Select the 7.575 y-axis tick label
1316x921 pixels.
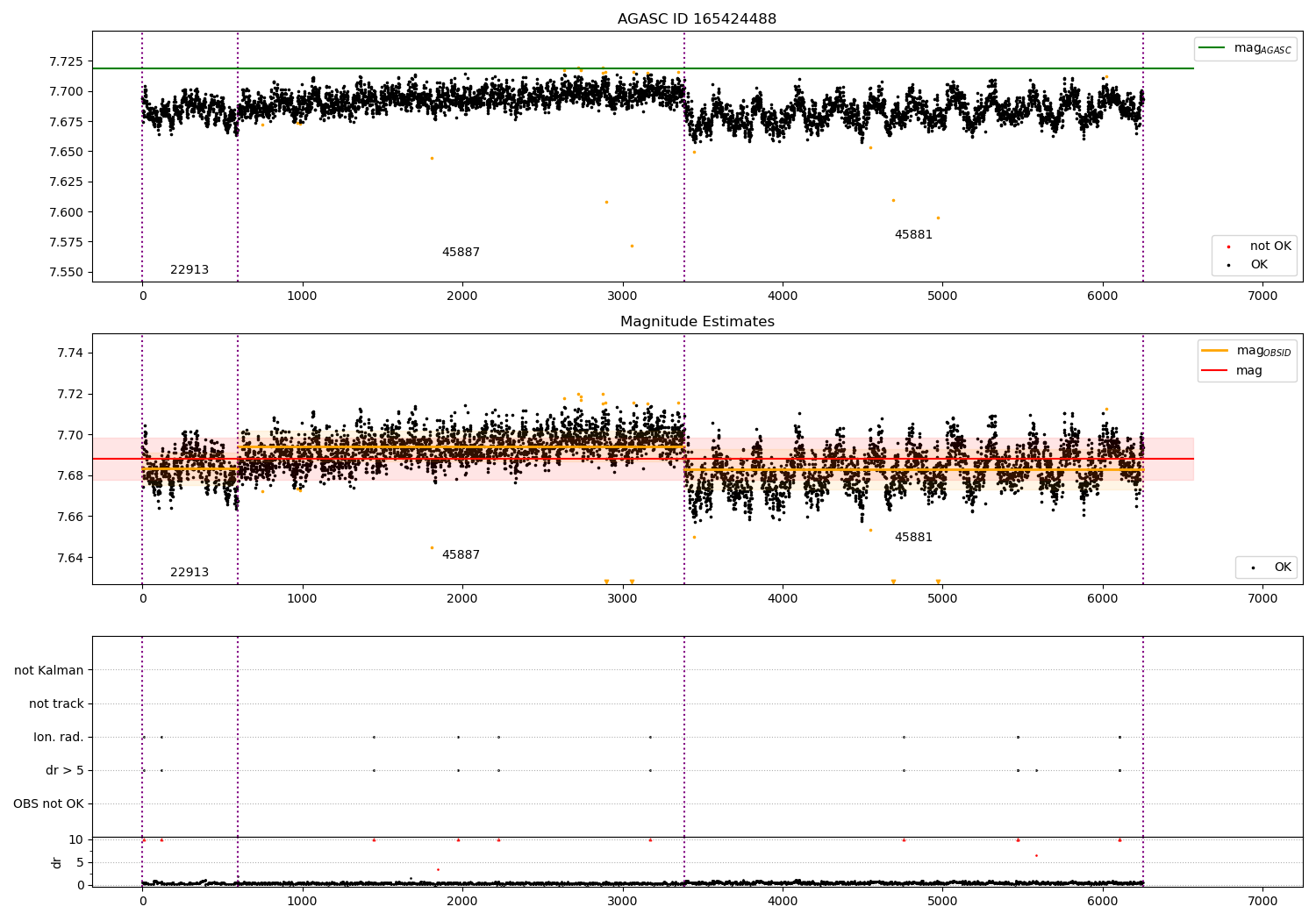click(67, 242)
